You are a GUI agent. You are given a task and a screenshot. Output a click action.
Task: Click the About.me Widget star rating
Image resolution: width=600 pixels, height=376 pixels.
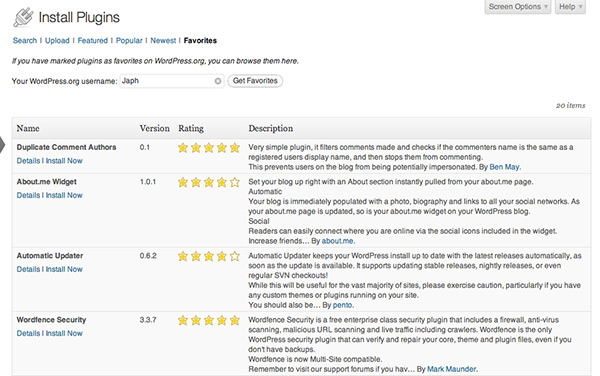(209, 182)
